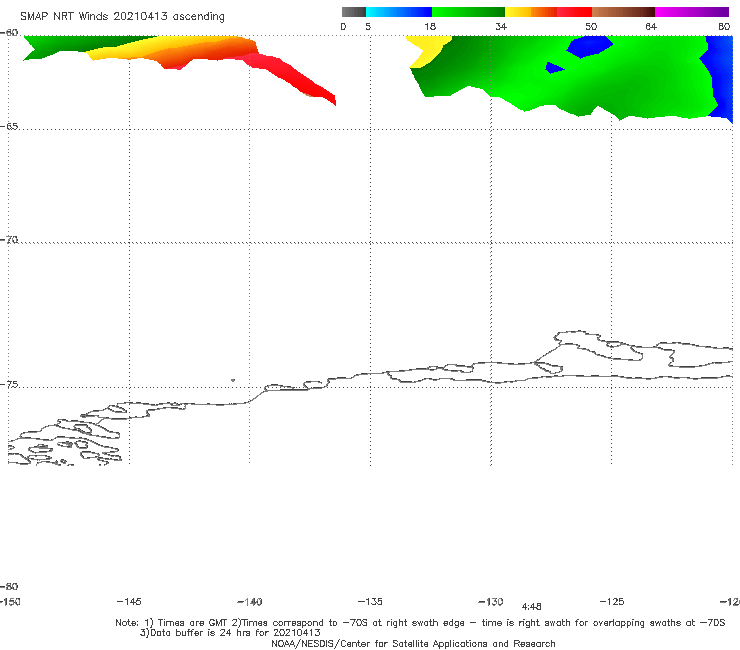The image size is (740, 650).
Task: Click the color bar label '50'
Action: (x=591, y=26)
